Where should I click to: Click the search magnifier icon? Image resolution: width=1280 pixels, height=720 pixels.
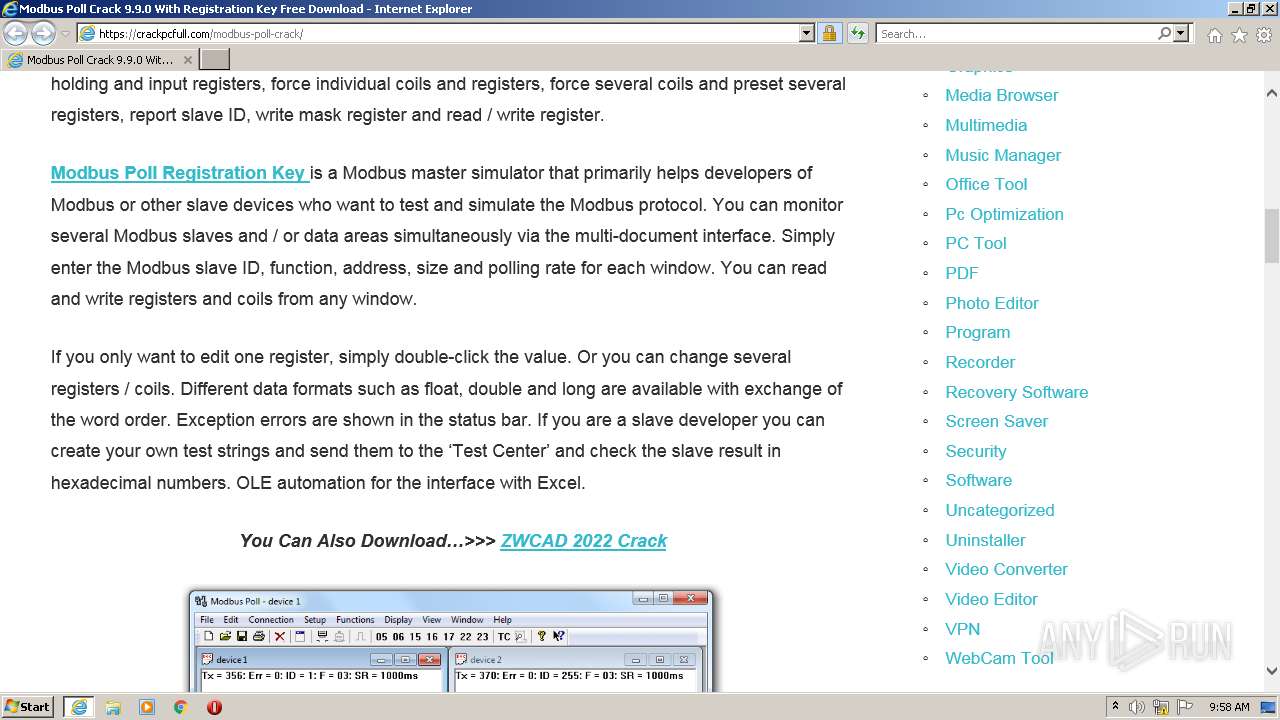pos(1164,33)
